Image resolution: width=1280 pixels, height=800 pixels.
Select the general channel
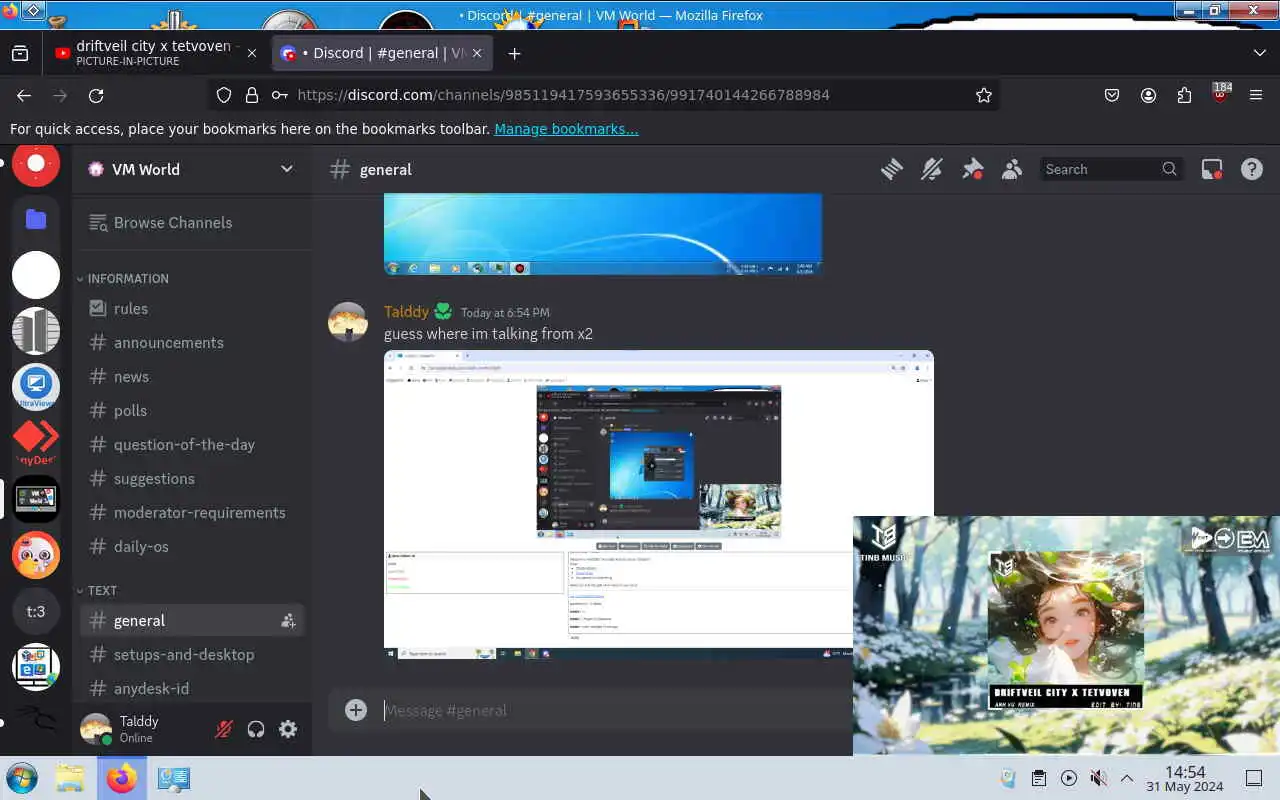[x=192, y=620]
